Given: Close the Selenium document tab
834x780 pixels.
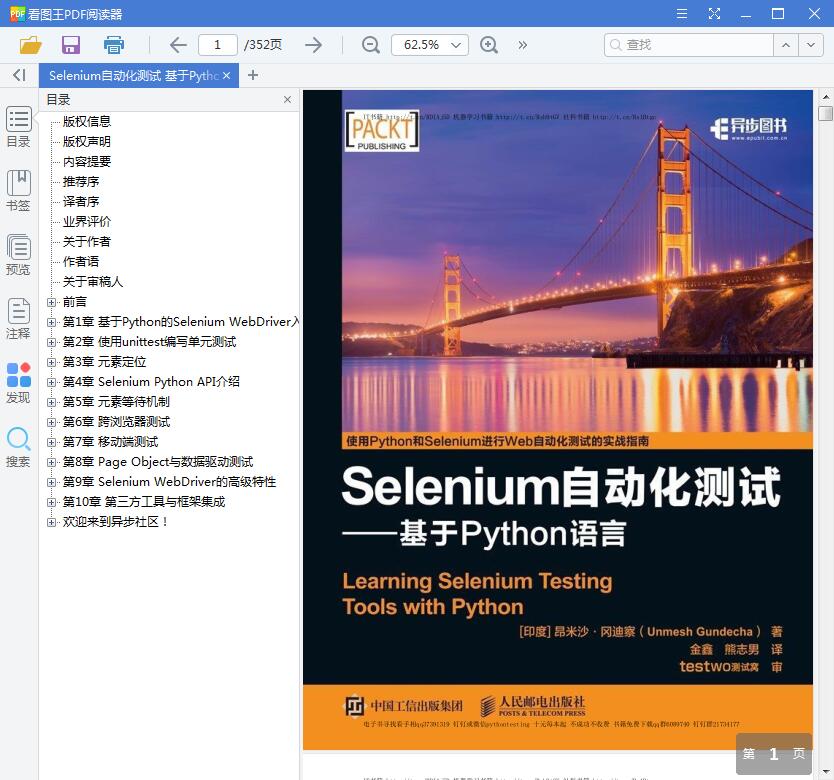Looking at the screenshot, I should [x=227, y=76].
